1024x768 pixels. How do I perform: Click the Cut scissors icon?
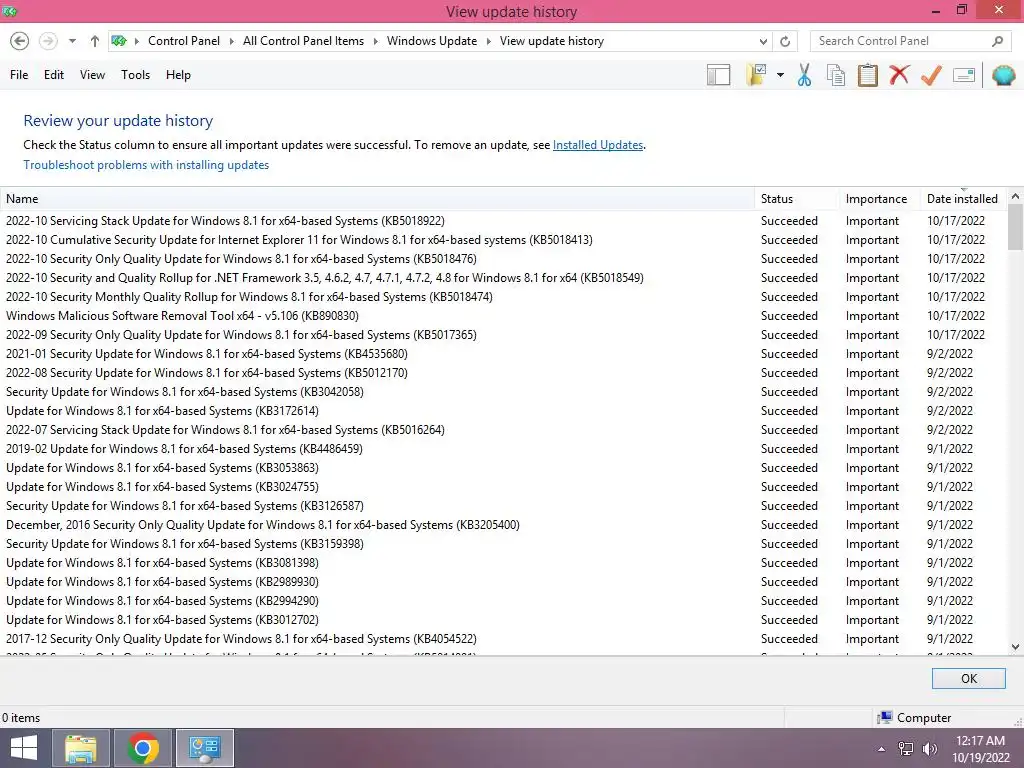pos(805,75)
